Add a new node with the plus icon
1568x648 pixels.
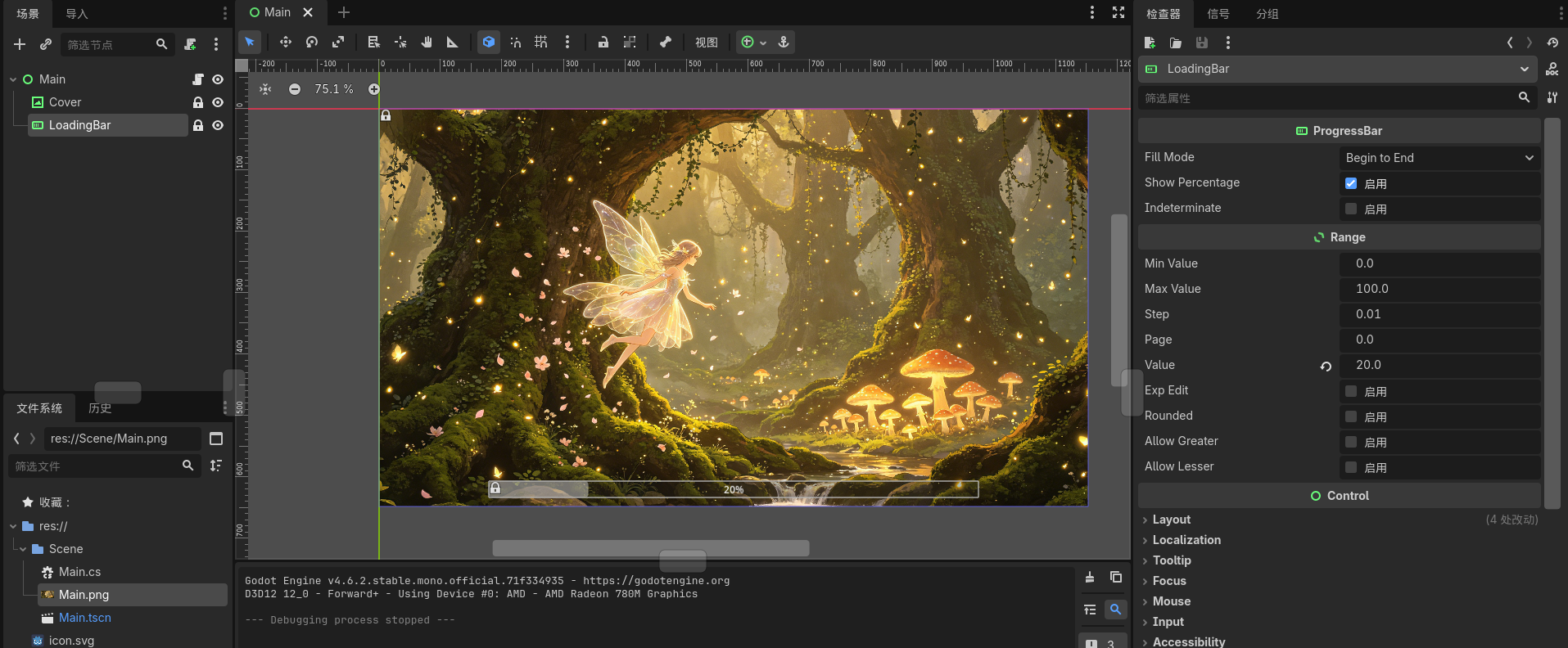coord(20,44)
